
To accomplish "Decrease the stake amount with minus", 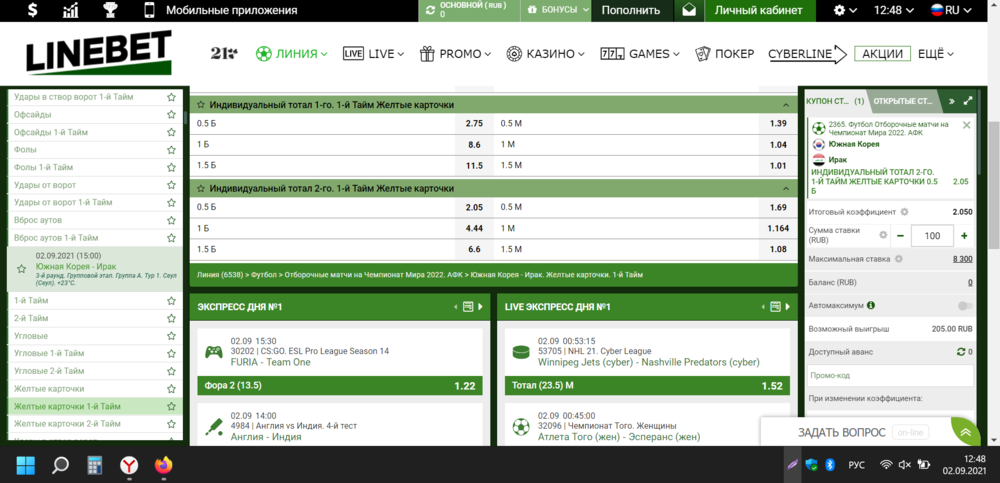I will [x=901, y=235].
